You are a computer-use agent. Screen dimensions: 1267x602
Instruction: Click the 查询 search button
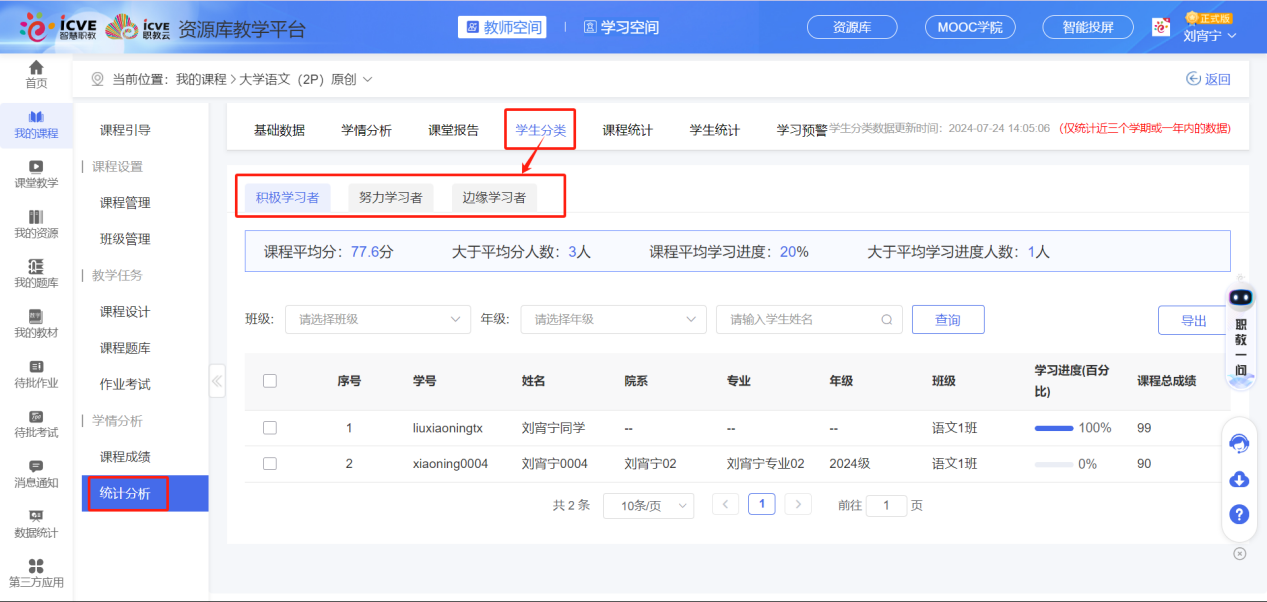pyautogui.click(x=947, y=319)
